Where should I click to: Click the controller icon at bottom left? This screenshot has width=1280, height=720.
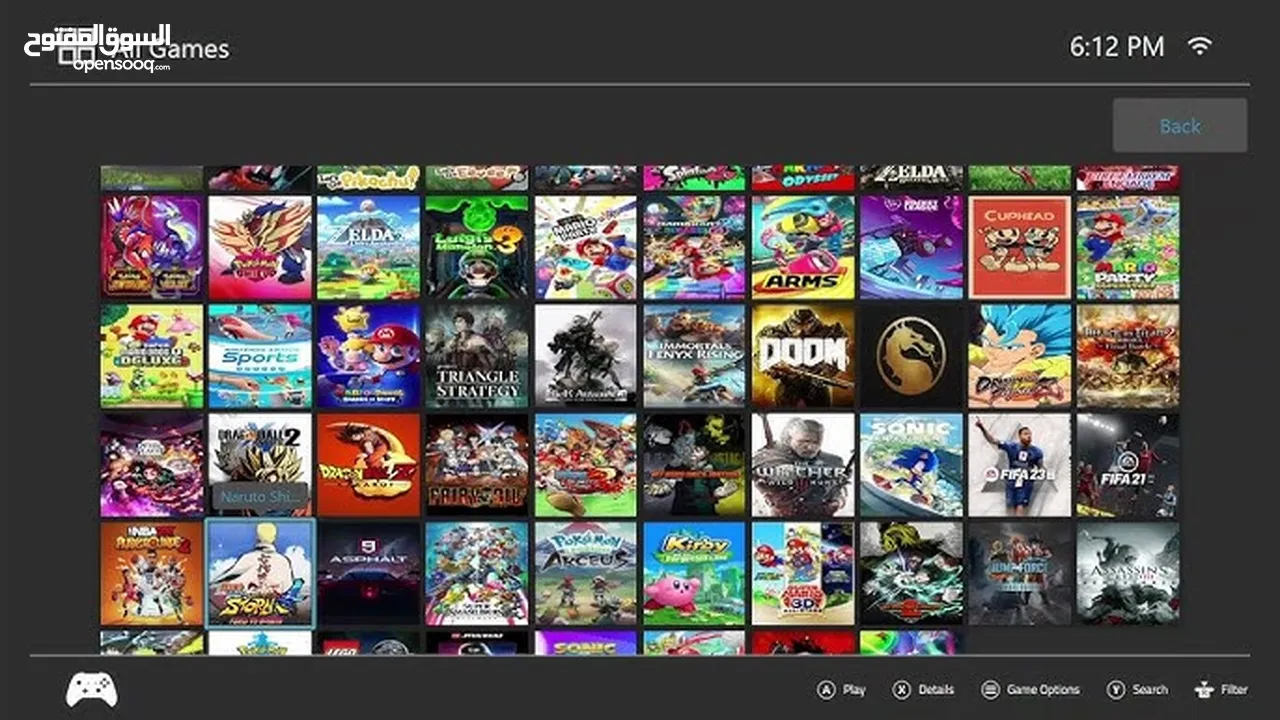pos(91,689)
